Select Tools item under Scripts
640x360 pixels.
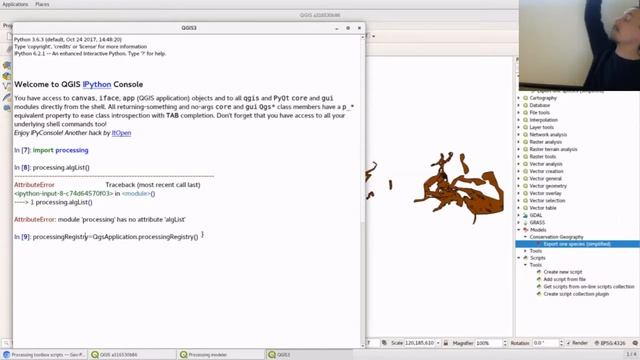536,265
